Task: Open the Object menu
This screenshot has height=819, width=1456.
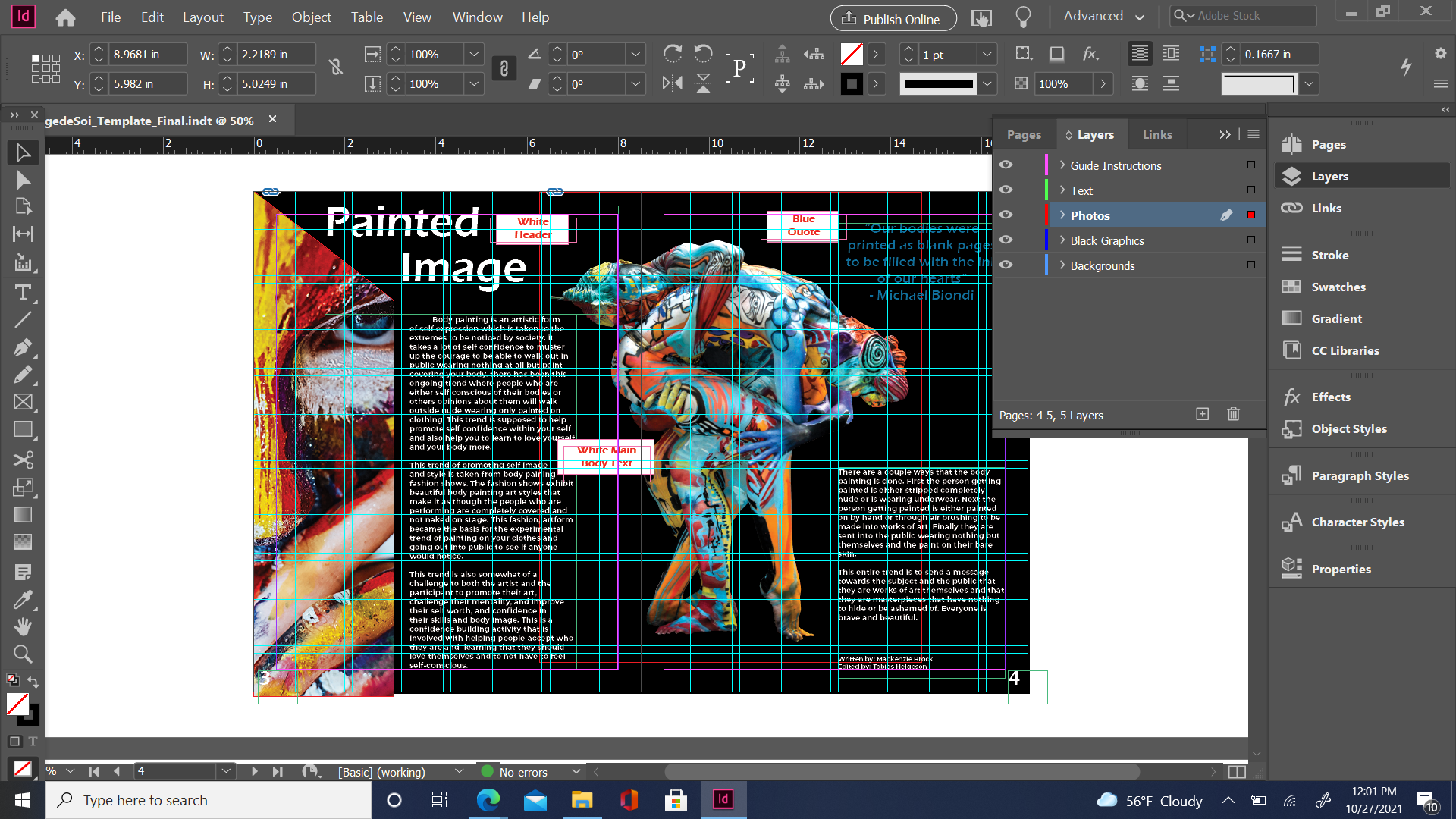Action: tap(311, 17)
